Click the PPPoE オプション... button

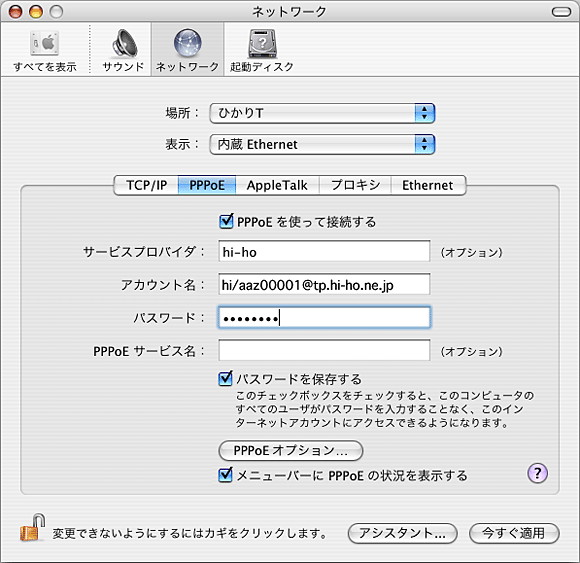click(x=291, y=451)
